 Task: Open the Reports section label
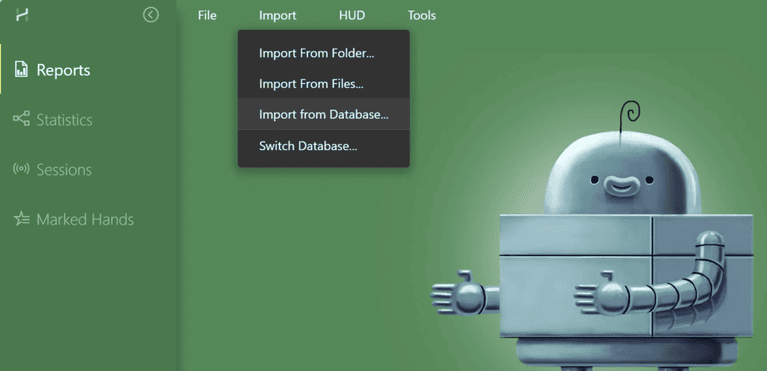tap(64, 70)
